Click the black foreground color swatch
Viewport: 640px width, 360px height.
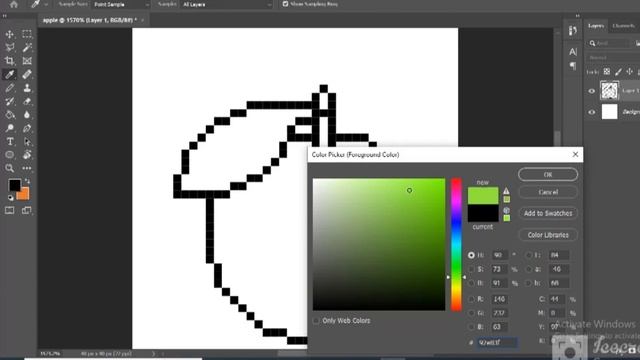14,185
